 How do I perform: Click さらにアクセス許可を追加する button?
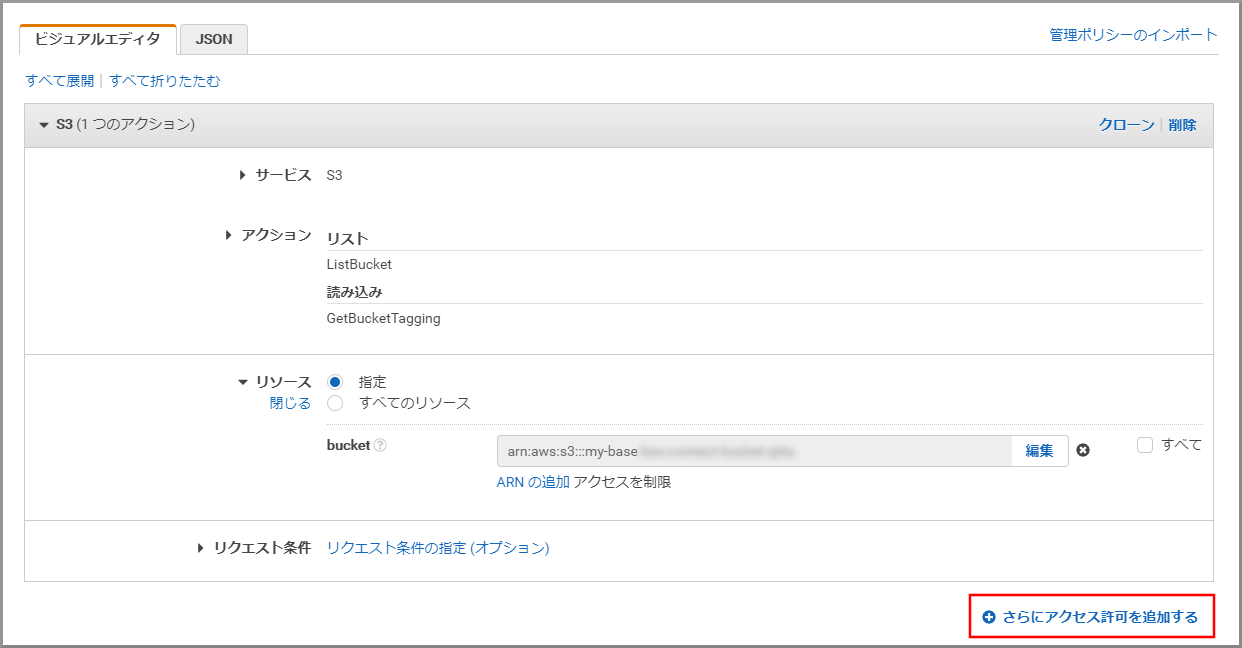[1091, 617]
